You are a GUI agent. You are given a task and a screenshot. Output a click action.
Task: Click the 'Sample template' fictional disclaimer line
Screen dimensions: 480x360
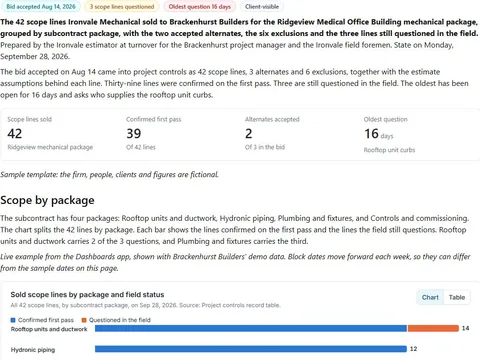[109, 174]
